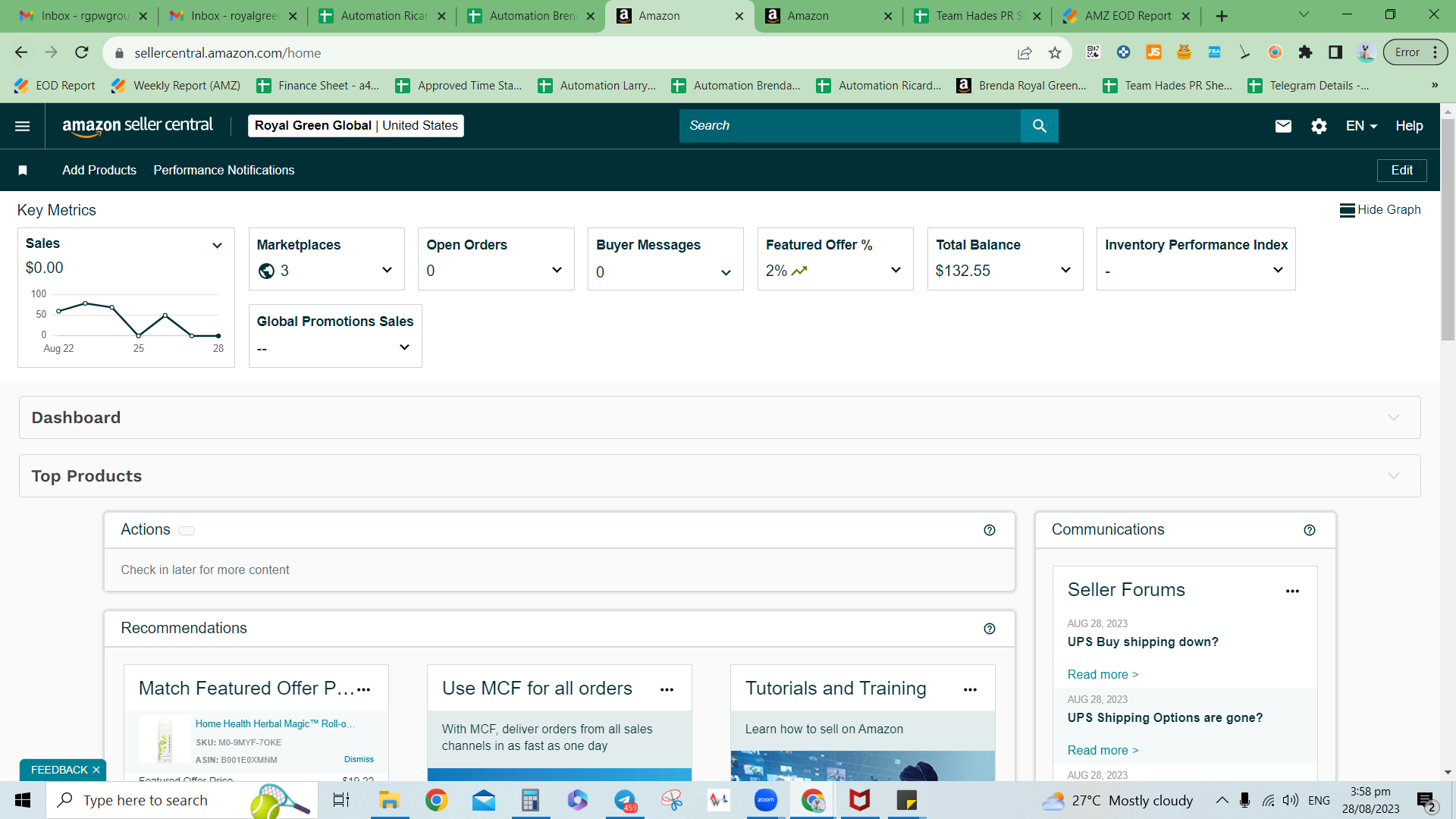Viewport: 1456px width, 819px height.
Task: Toggle the Actions switch
Action: [187, 531]
